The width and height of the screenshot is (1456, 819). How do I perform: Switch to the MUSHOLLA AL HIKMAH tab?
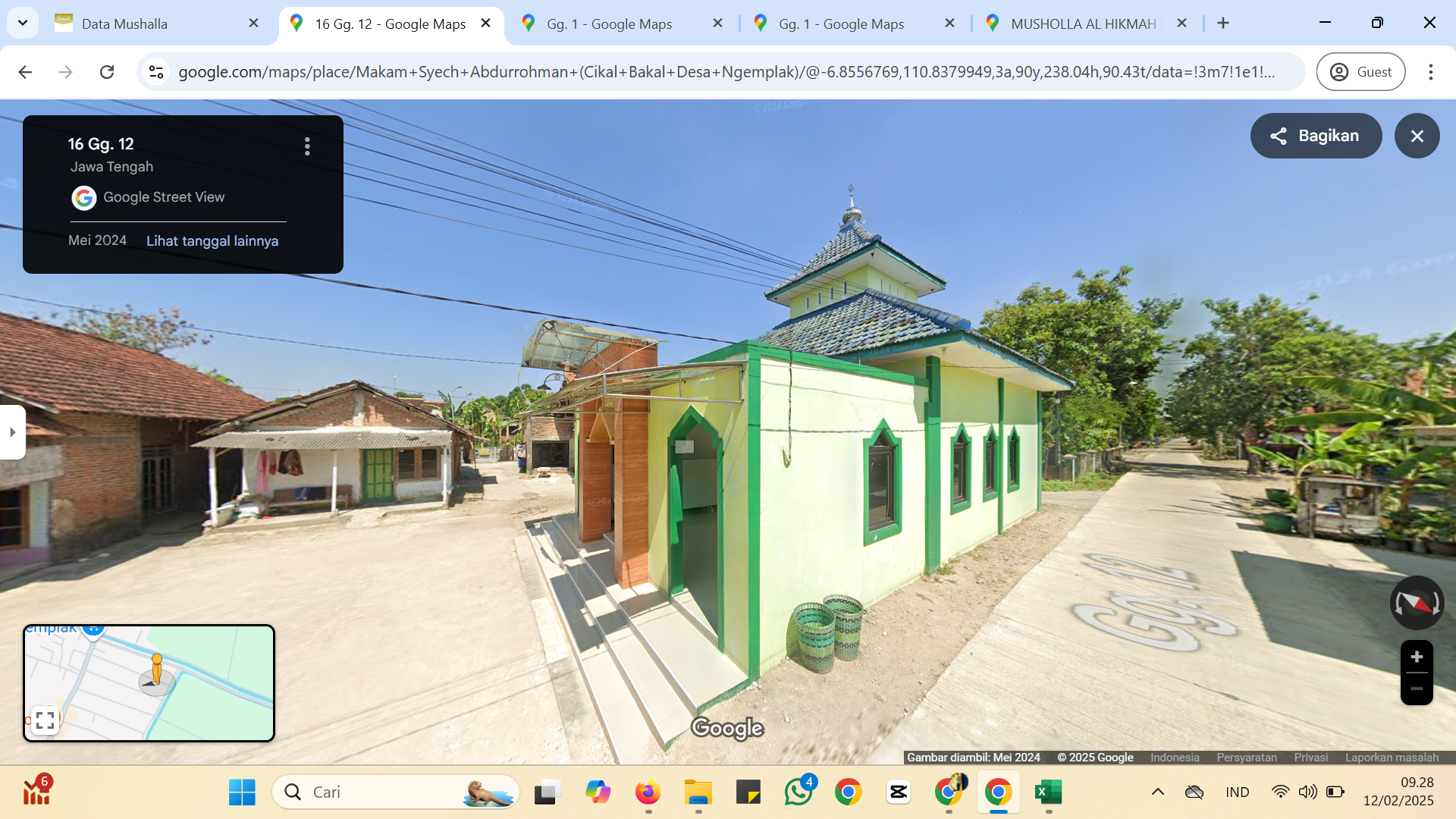point(1084,24)
